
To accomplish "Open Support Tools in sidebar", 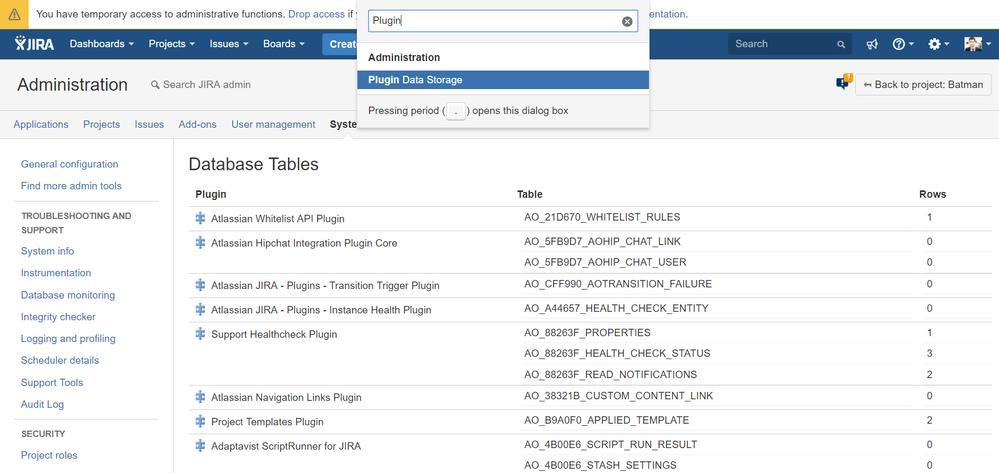I will coord(52,382).
